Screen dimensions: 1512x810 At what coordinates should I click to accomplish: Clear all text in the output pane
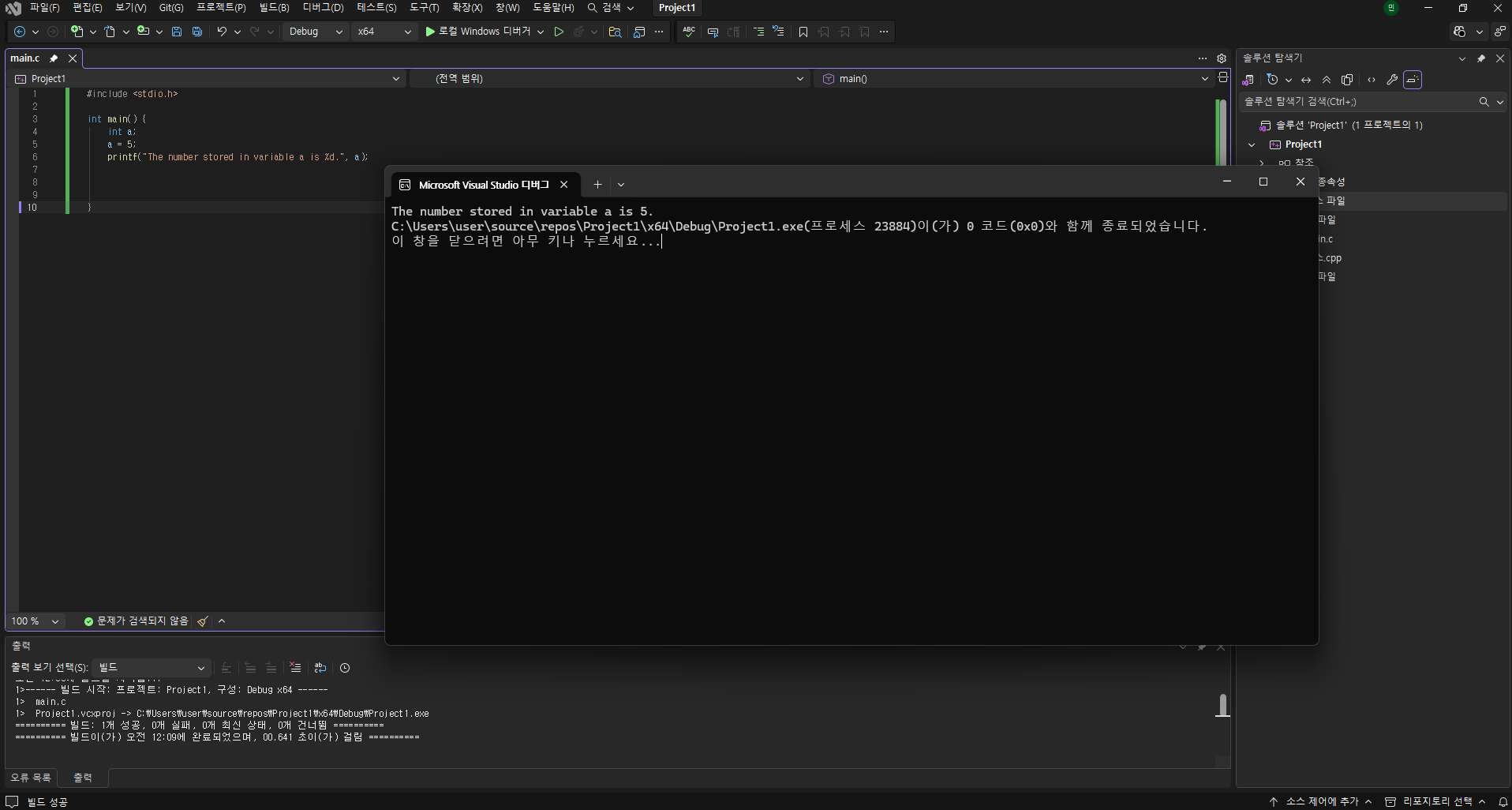pyautogui.click(x=295, y=668)
